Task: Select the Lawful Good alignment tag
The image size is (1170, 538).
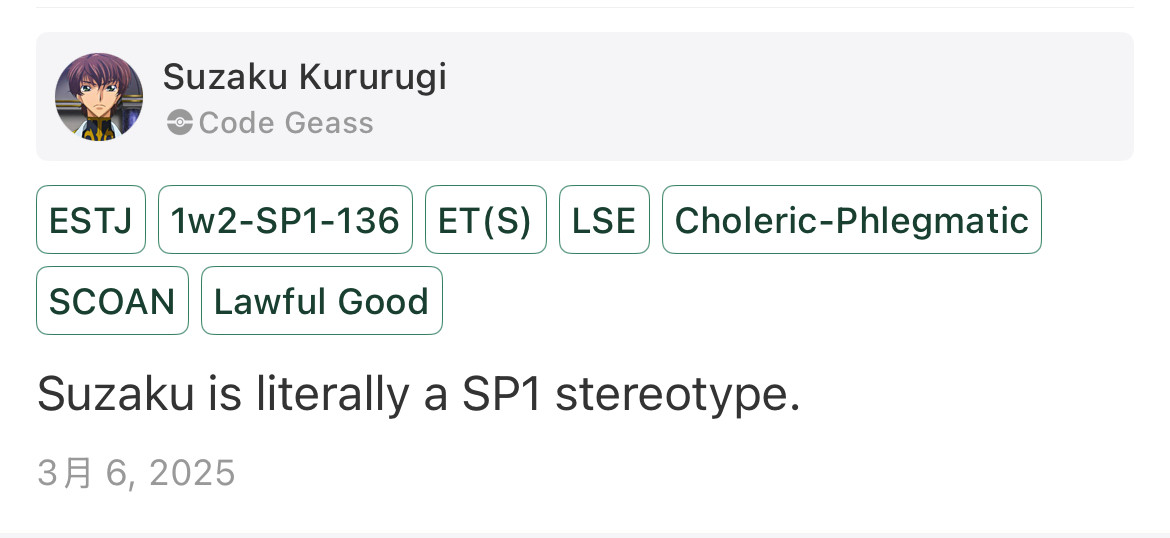Action: coord(321,301)
